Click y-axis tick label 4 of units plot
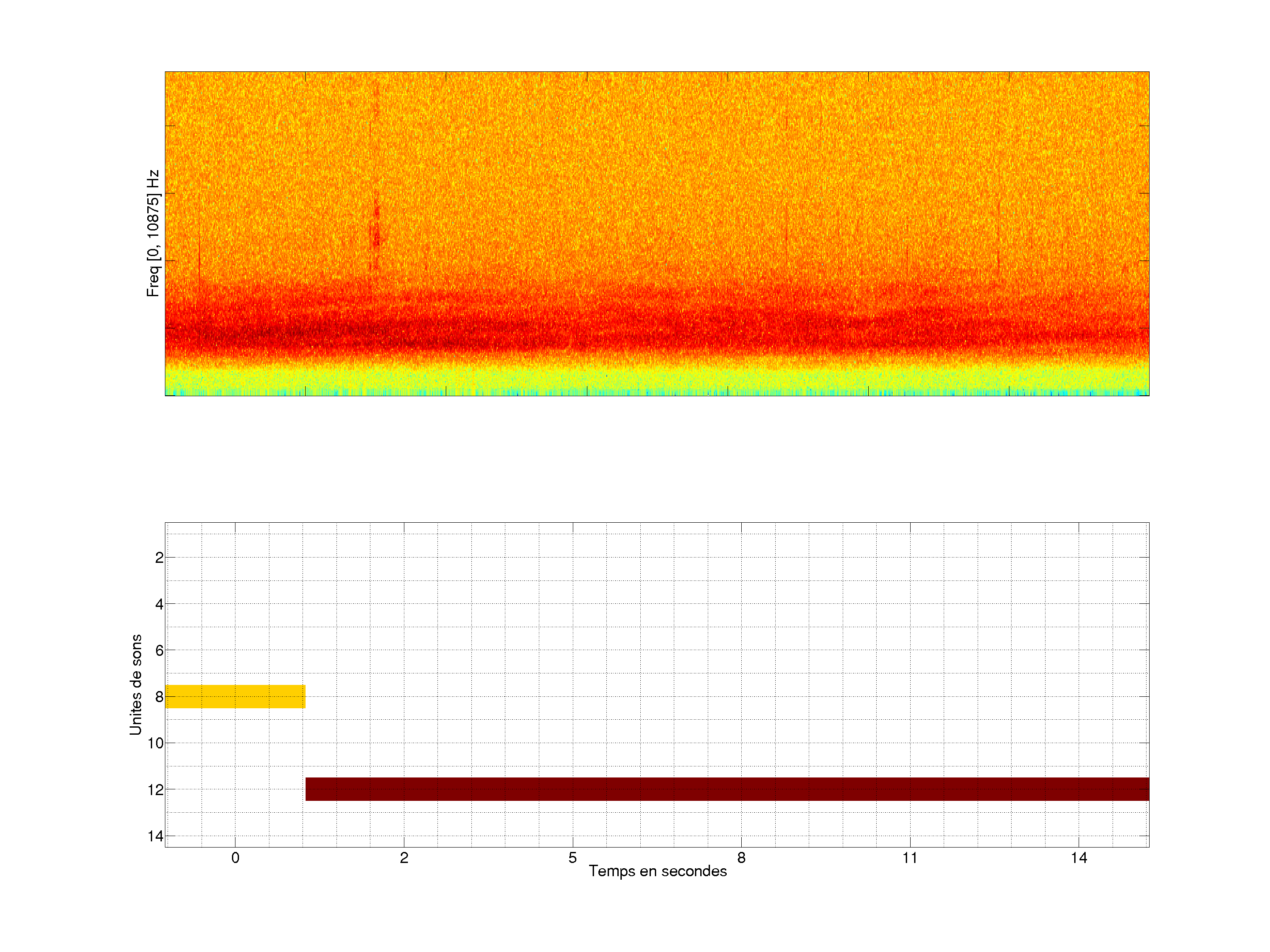1270x952 pixels. (x=159, y=604)
